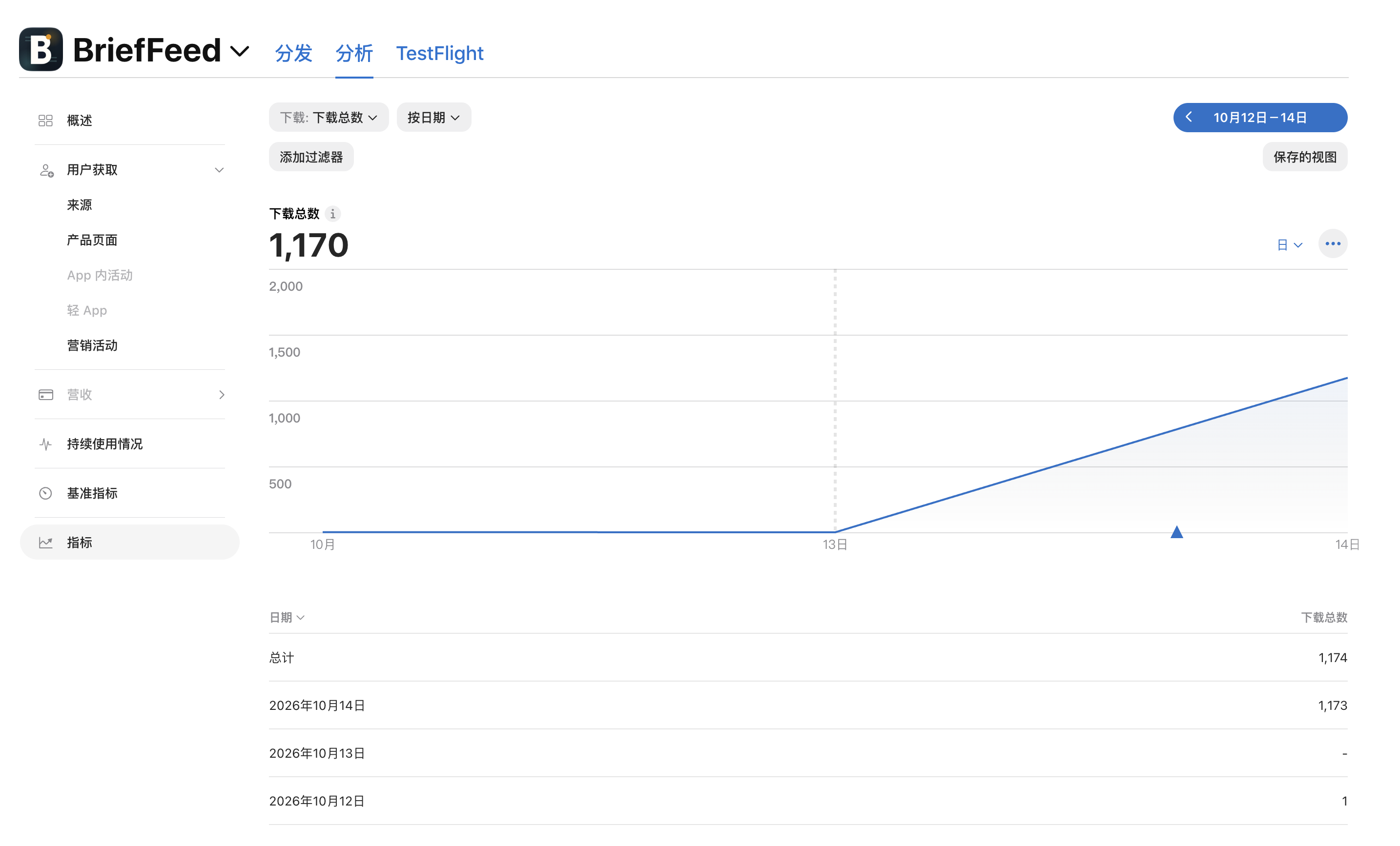Click the triangle event marker on chart
The image size is (1400, 846).
pyautogui.click(x=1176, y=532)
